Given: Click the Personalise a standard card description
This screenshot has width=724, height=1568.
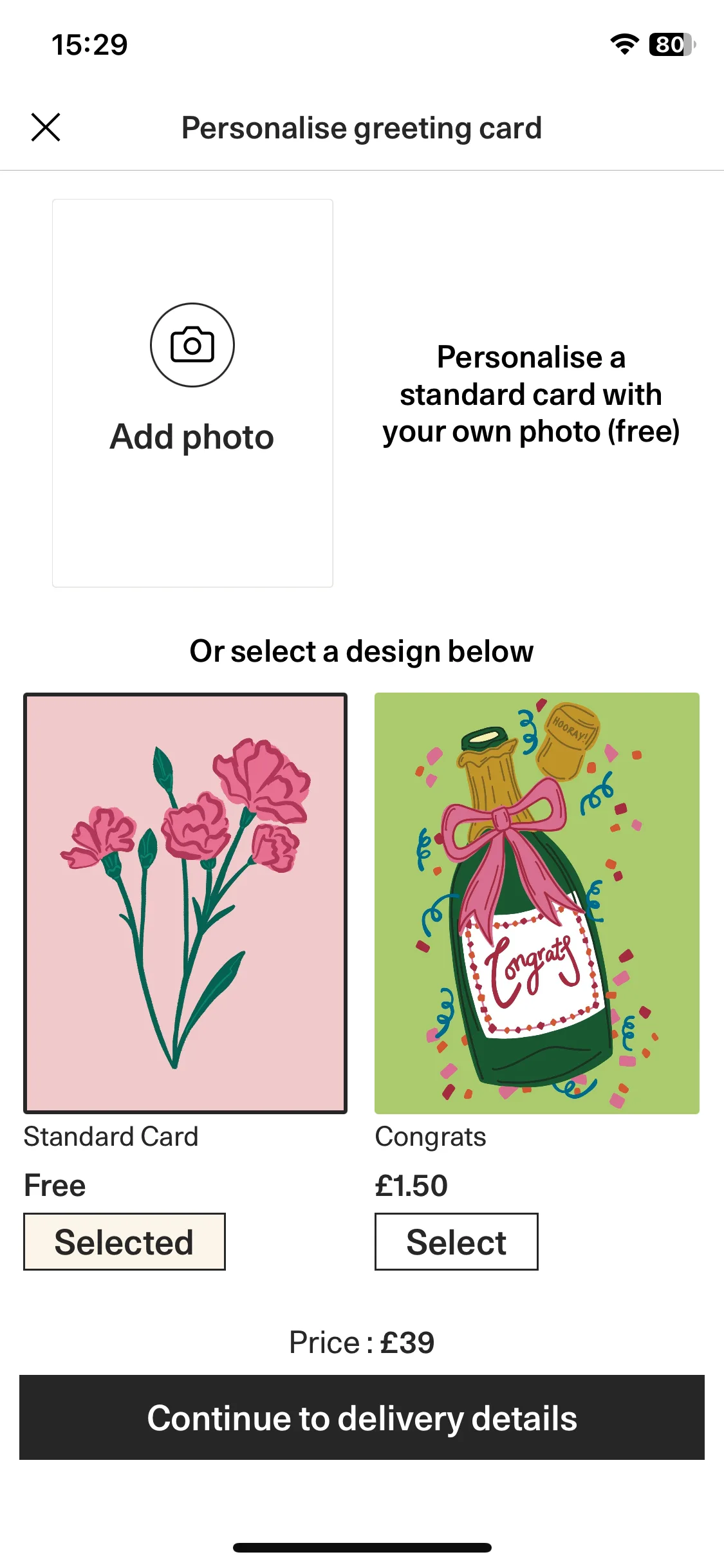Looking at the screenshot, I should (x=531, y=394).
